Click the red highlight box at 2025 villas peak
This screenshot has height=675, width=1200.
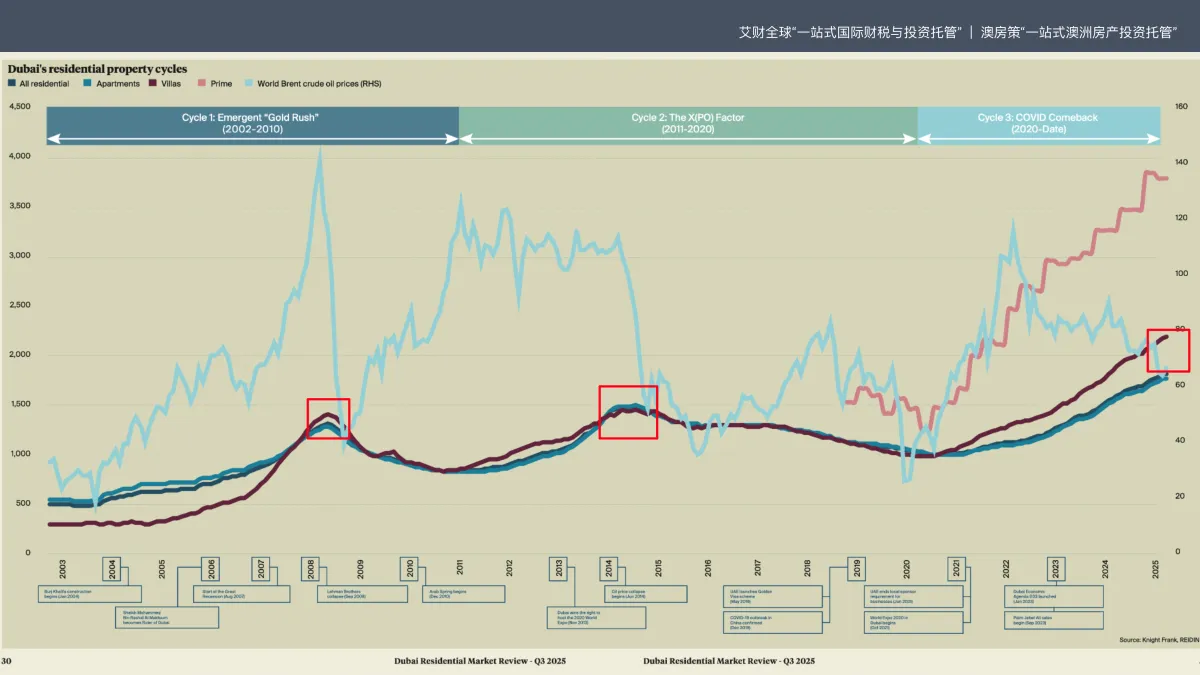1166,350
